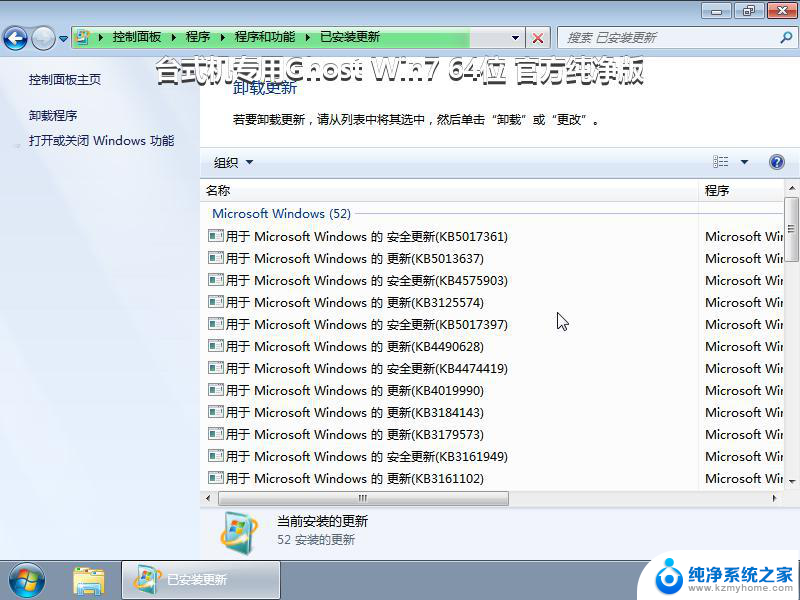This screenshot has height=600, width=800.
Task: Click the icon beside update KB3184143
Action: click(x=216, y=411)
